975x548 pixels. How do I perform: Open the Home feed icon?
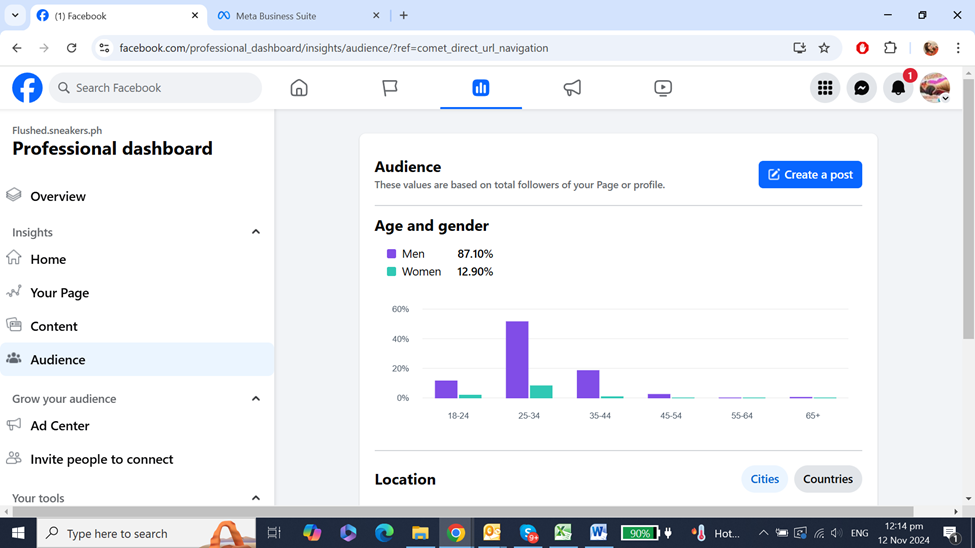pyautogui.click(x=299, y=88)
